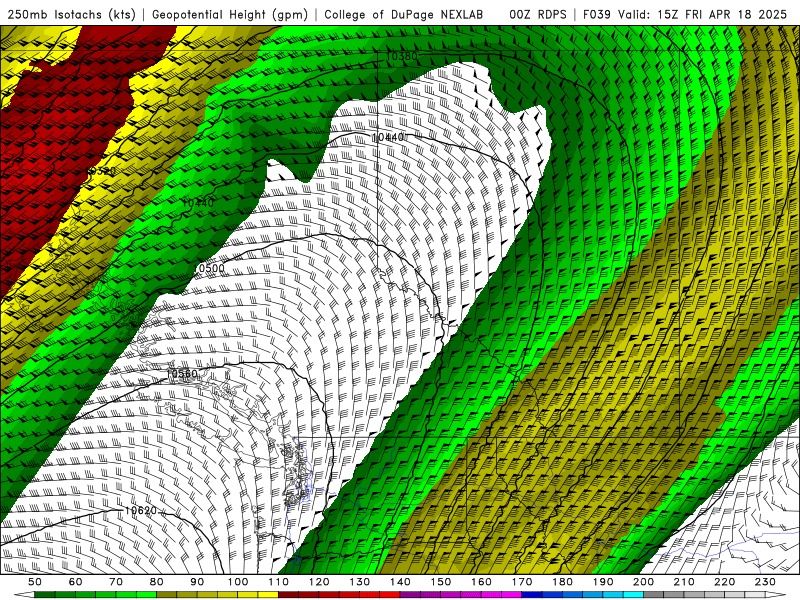Click the 10620 height contour label
800x600 pixels.
tap(140, 510)
